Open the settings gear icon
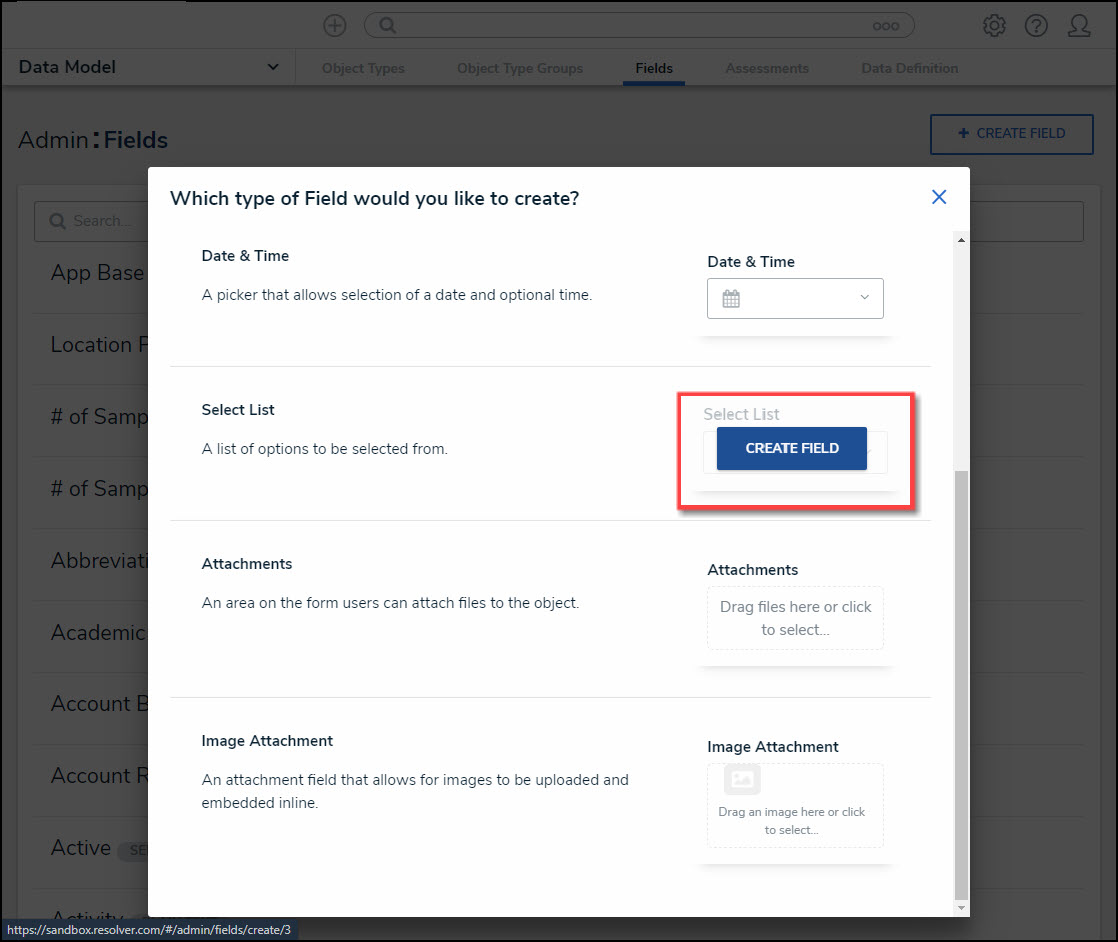Viewport: 1118px width, 942px height. point(994,26)
